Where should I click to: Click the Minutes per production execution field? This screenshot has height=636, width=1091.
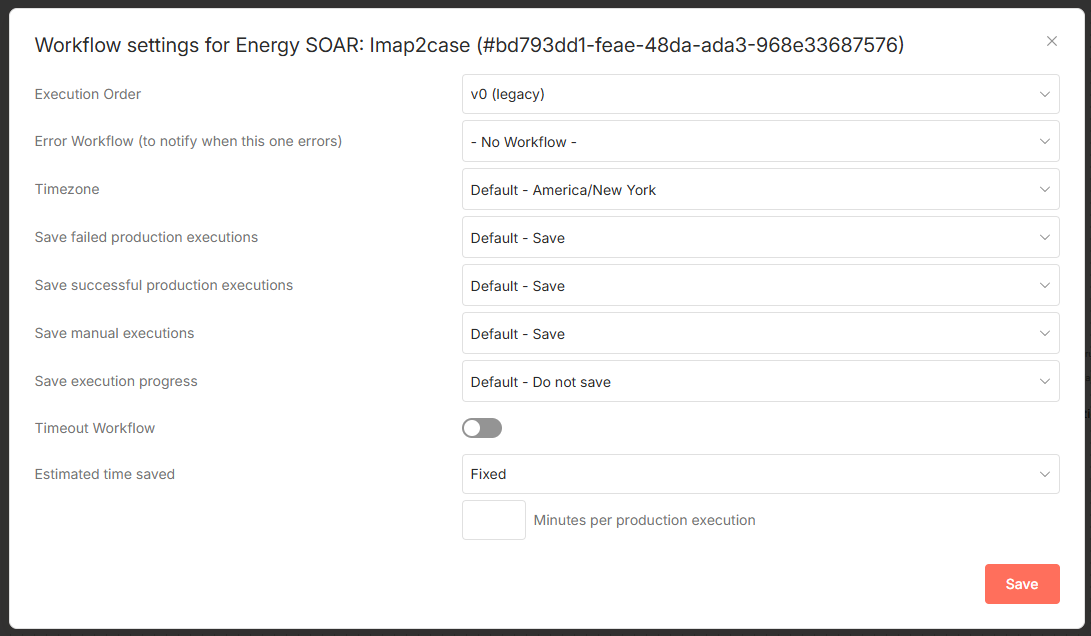(493, 520)
